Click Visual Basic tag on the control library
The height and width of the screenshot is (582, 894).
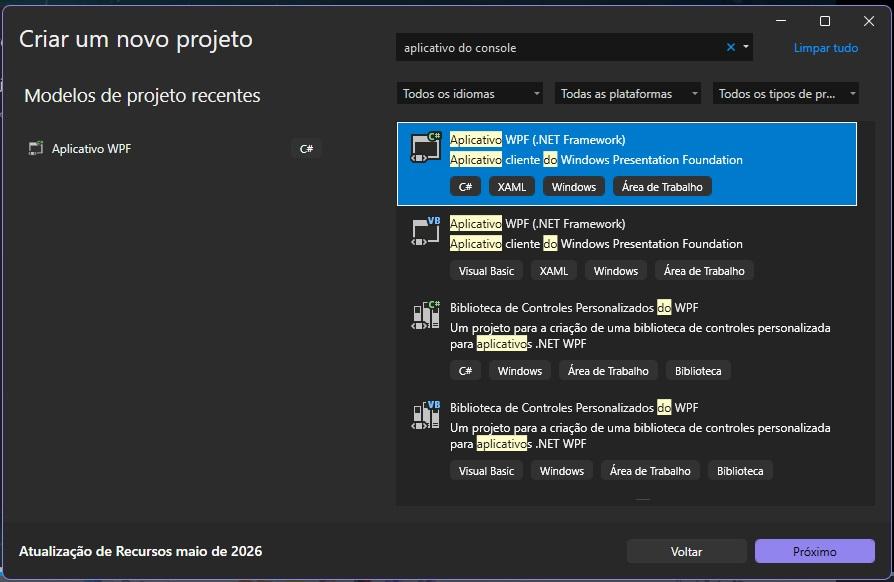click(486, 471)
